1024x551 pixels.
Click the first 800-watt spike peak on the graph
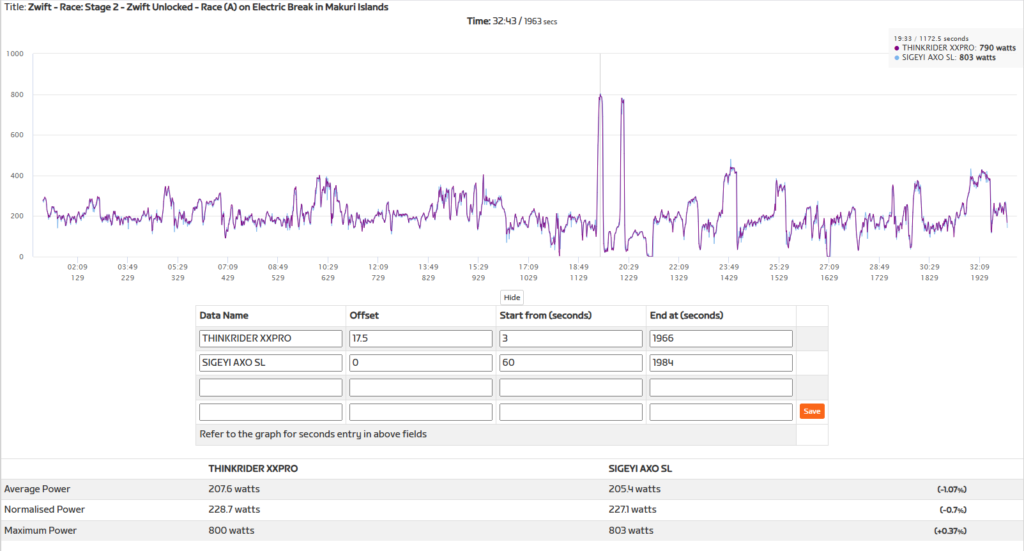pos(600,96)
